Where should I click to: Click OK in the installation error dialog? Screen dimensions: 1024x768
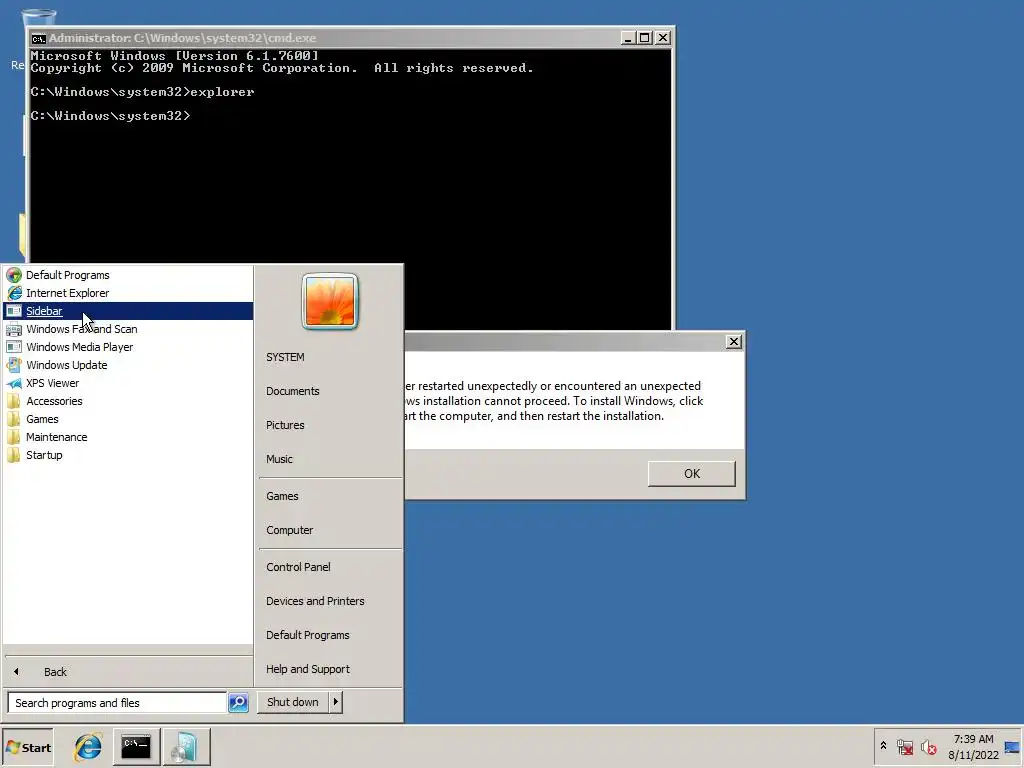pos(692,473)
